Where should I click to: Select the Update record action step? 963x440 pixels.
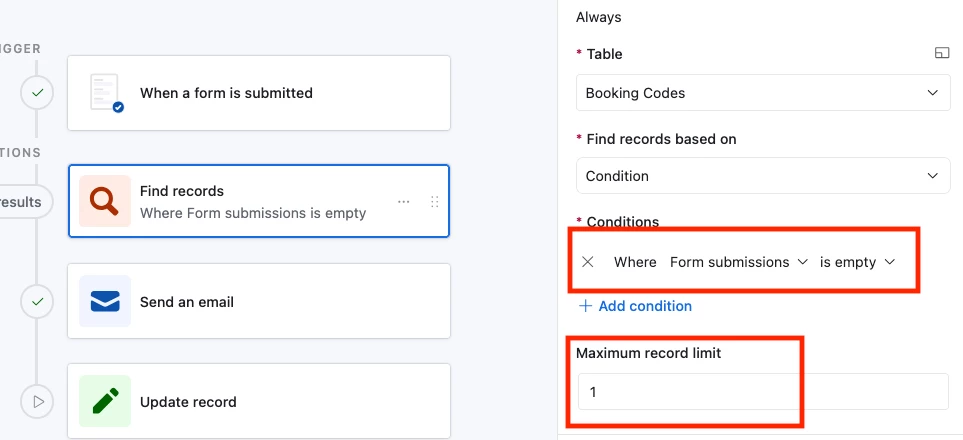258,402
